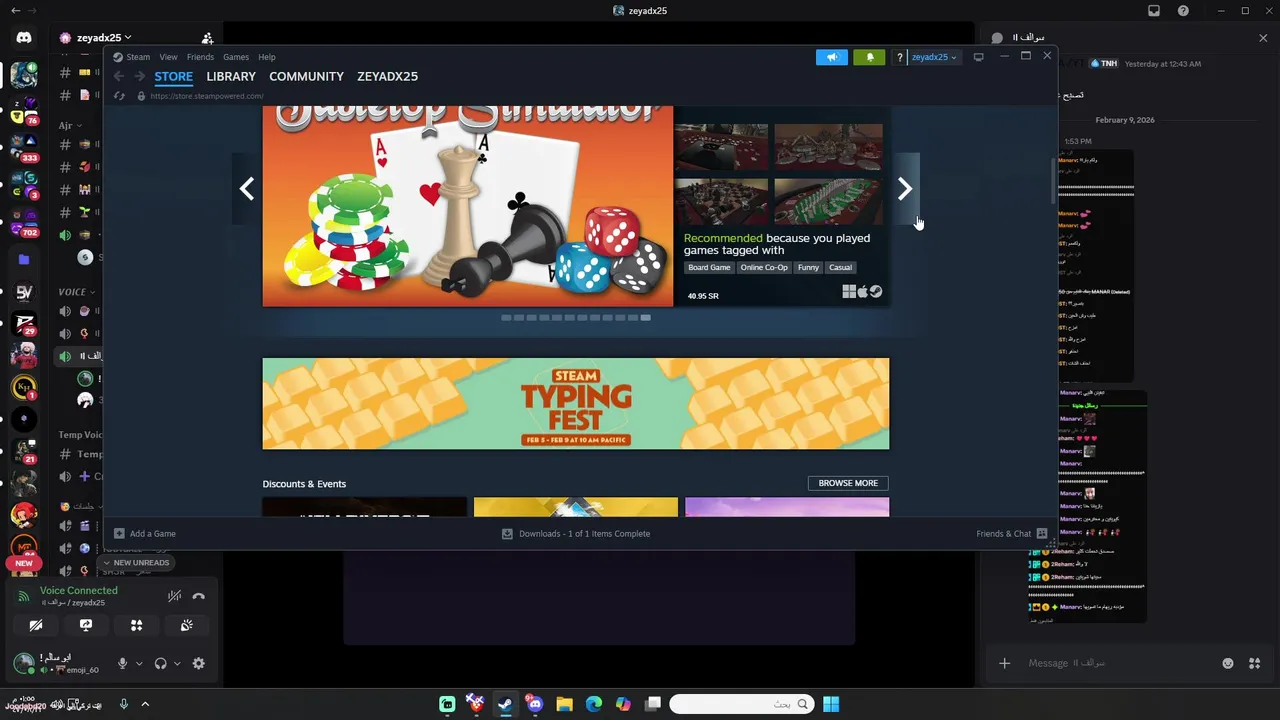Viewport: 1280px width, 720px height.
Task: Open Friends & Chat in Steam
Action: coord(1012,534)
